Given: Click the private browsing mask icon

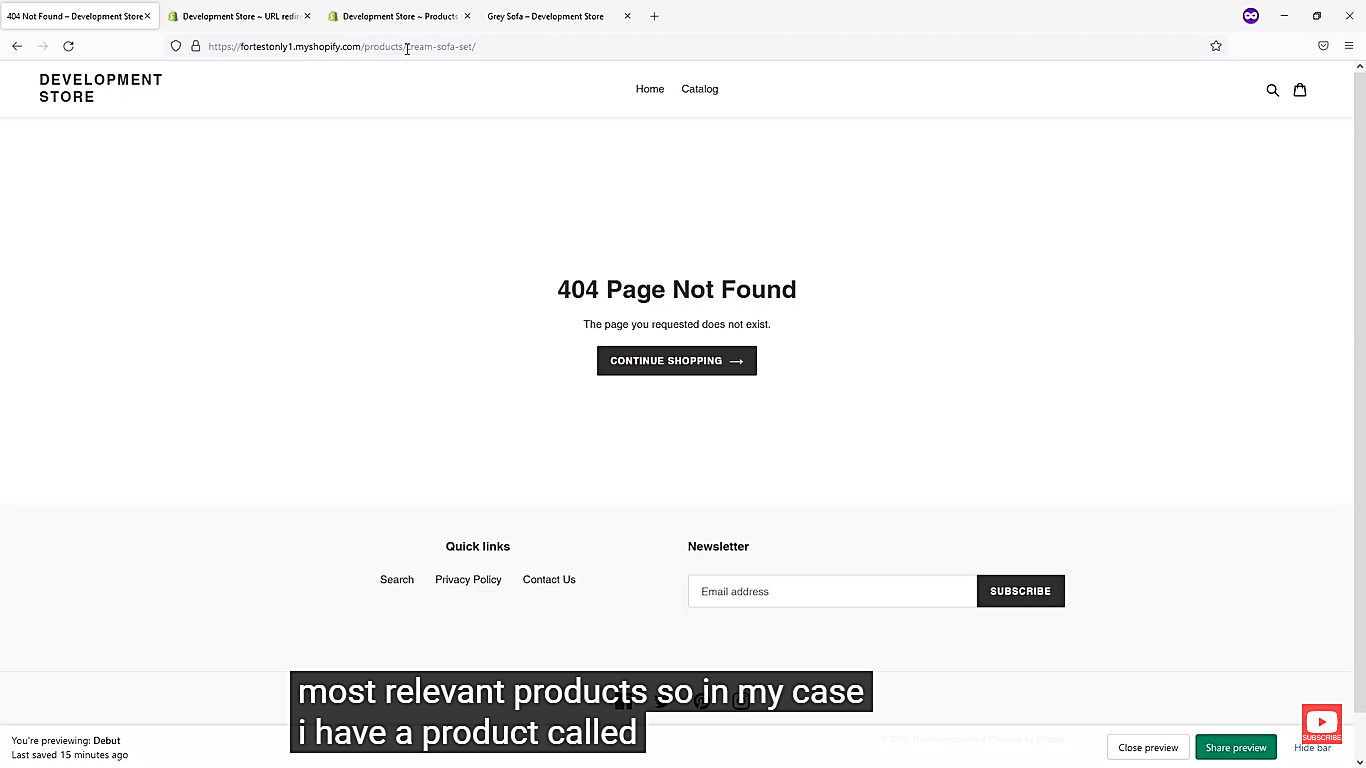Looking at the screenshot, I should click(1251, 16).
